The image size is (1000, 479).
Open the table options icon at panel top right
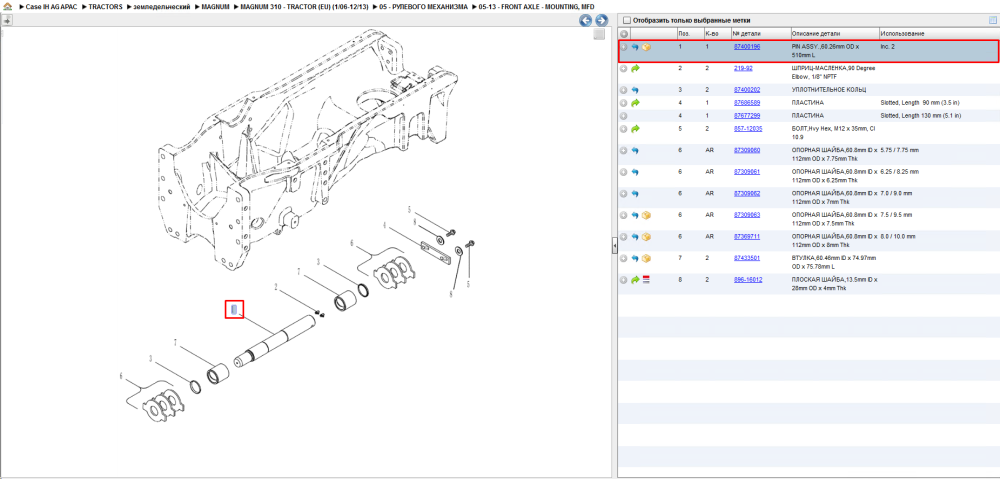[x=992, y=20]
